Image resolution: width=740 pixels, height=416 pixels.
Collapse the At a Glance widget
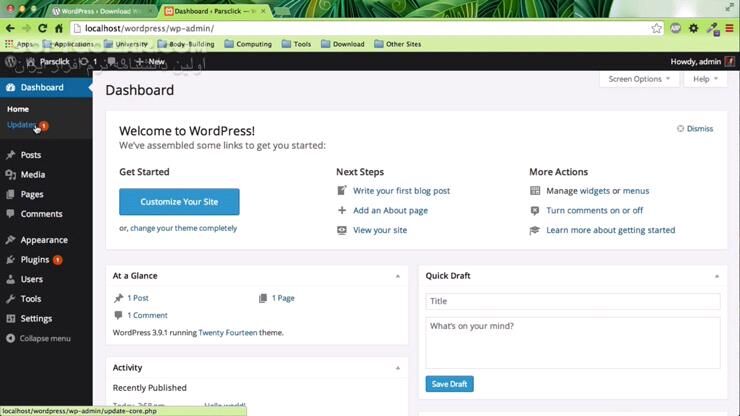point(397,276)
